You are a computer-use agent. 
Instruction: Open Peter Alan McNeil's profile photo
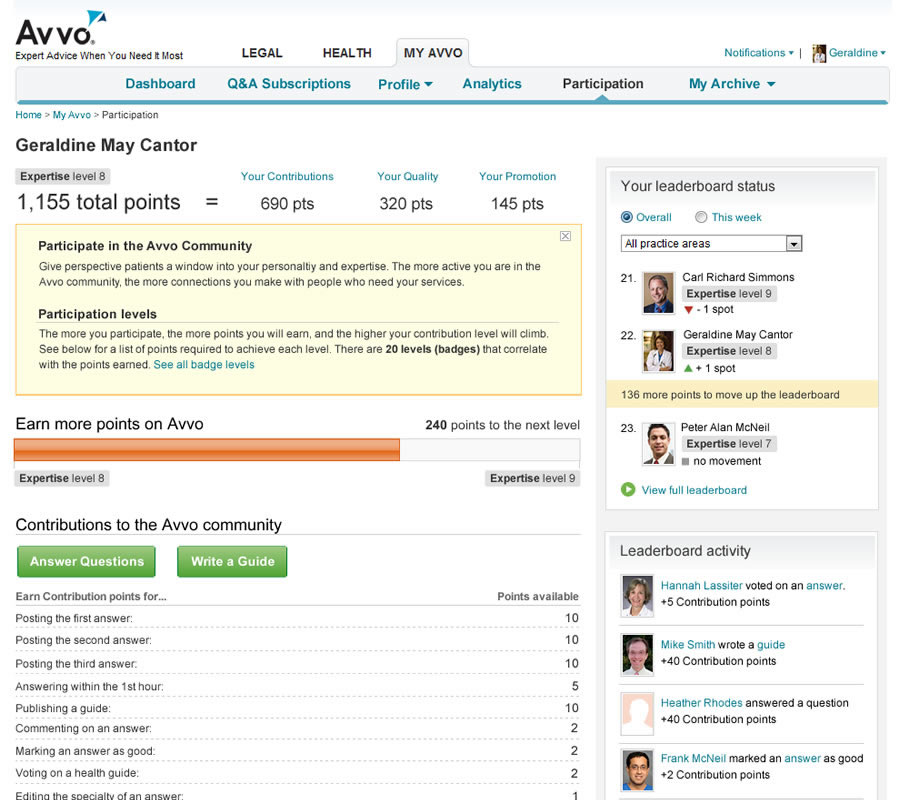point(658,444)
